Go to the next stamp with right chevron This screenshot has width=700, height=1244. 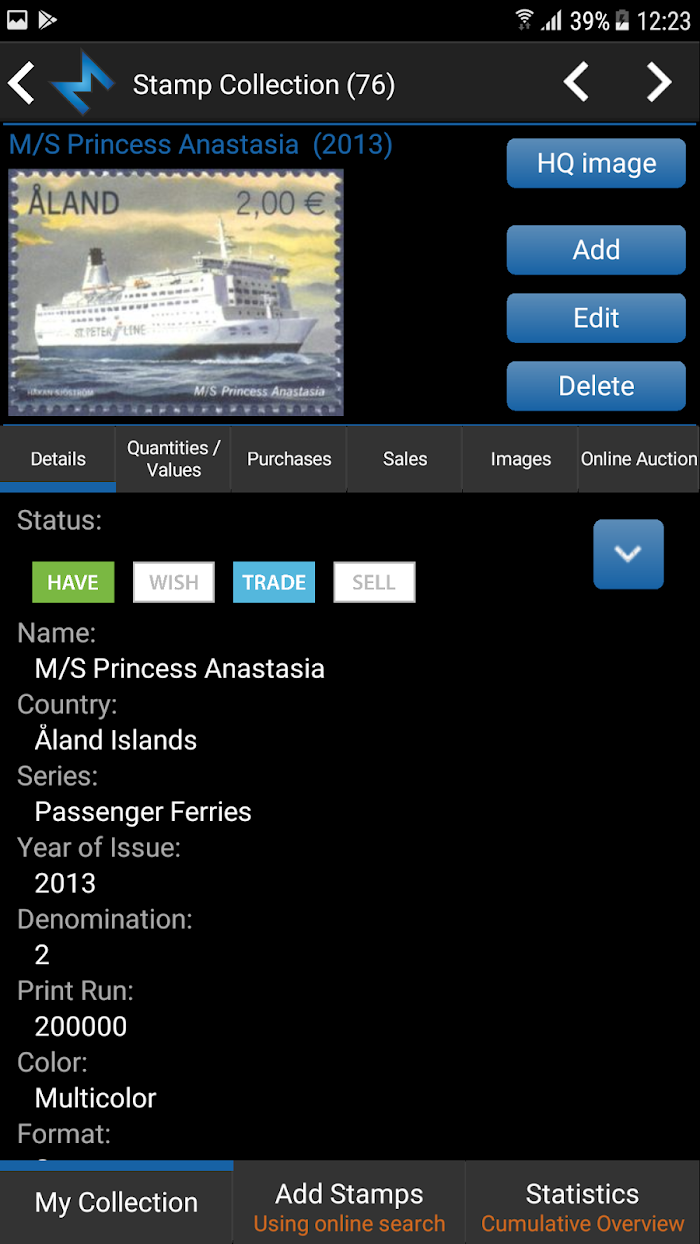658,83
